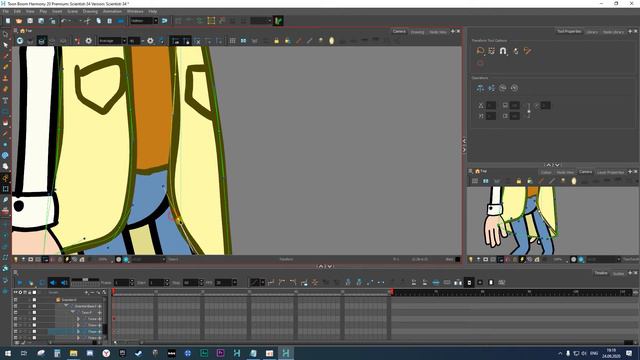Image resolution: width=640 pixels, height=360 pixels.
Task: Toggle enable checkbox on the highlighted timeline layer
Action: [x=16, y=331]
